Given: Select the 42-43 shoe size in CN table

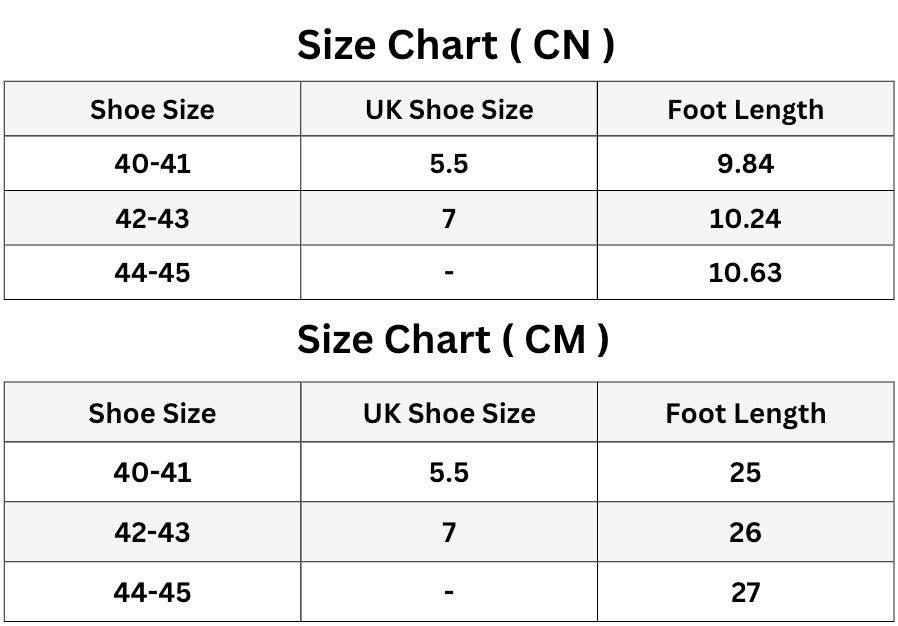Looking at the screenshot, I should tap(152, 219).
